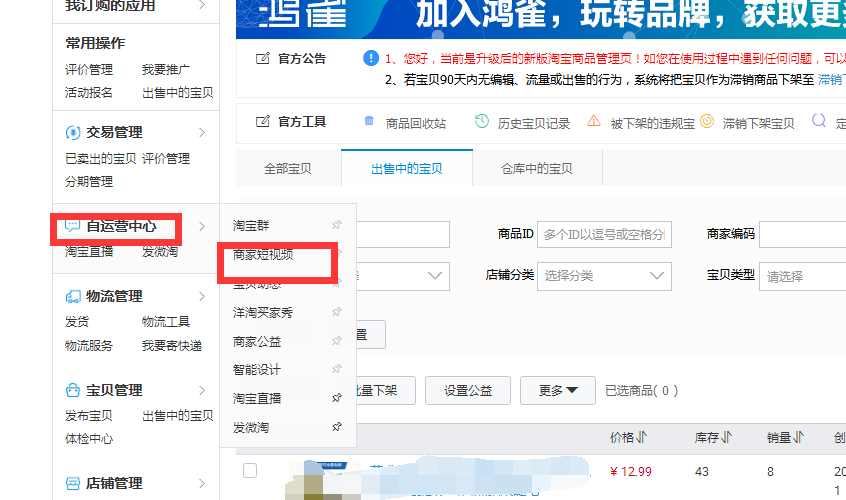This screenshot has width=846, height=500.
Task: Click the 被下架的违规宝 warning triangle icon
Action: pyautogui.click(x=593, y=121)
